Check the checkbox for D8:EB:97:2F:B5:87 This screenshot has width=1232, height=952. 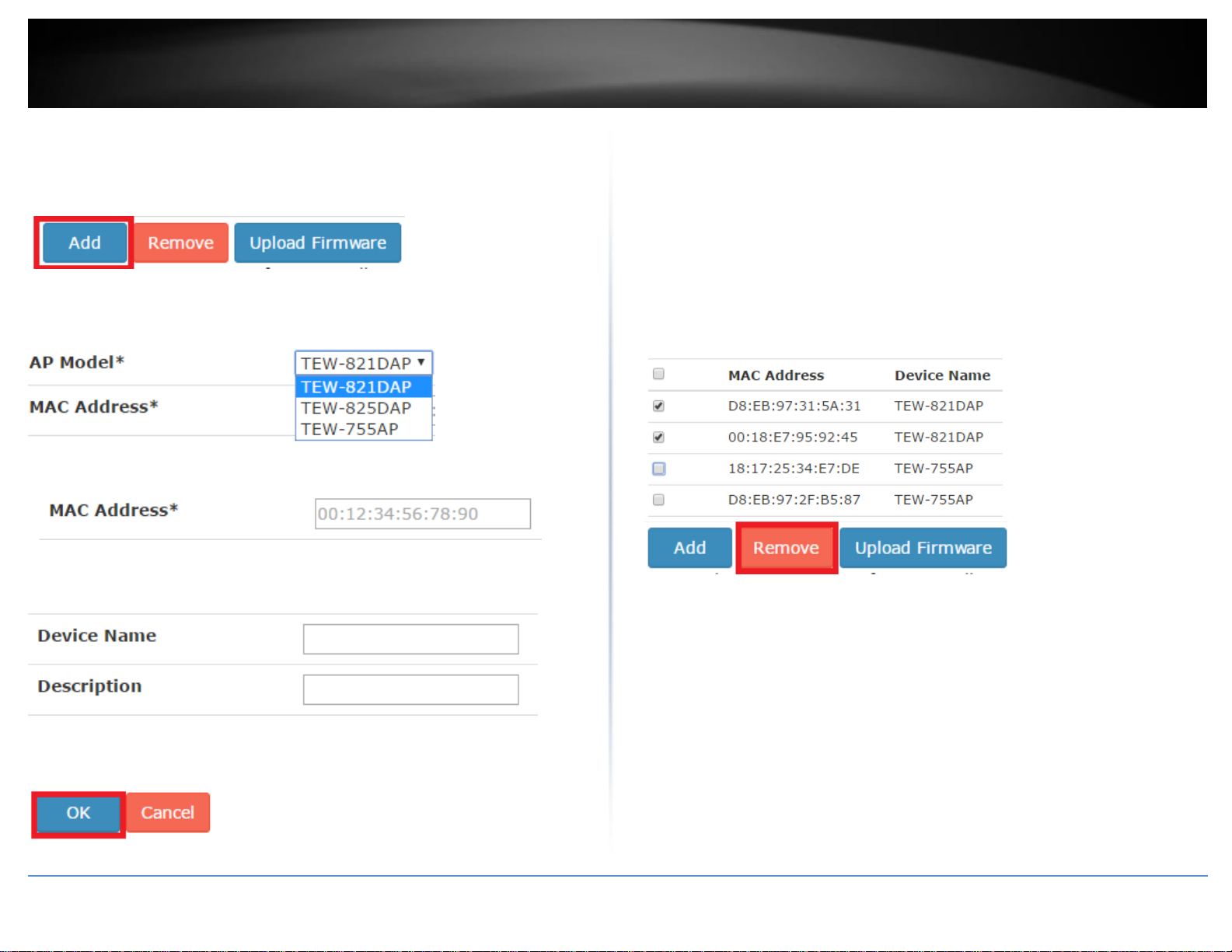point(658,500)
